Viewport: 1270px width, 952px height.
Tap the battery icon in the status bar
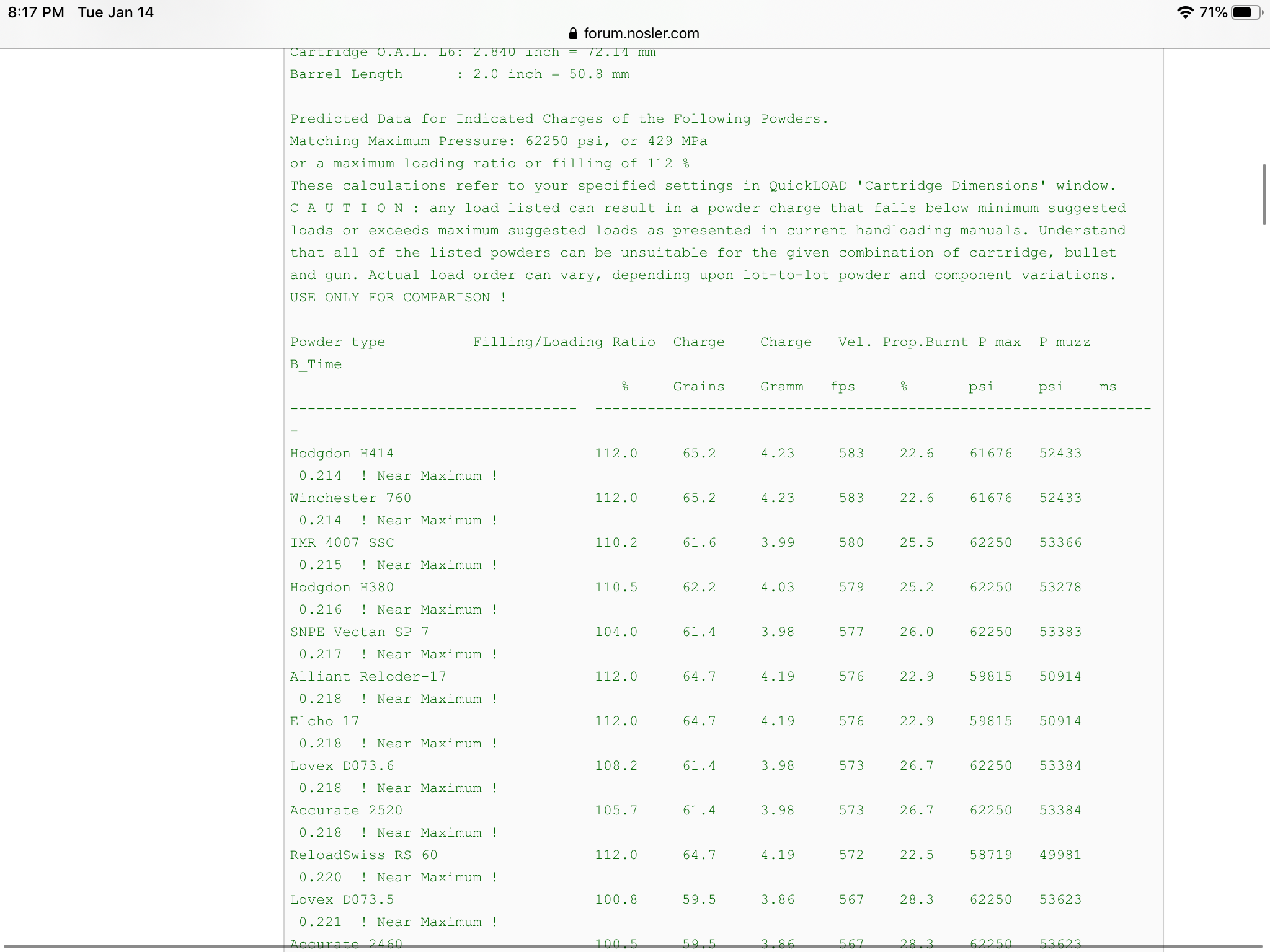(x=1246, y=12)
